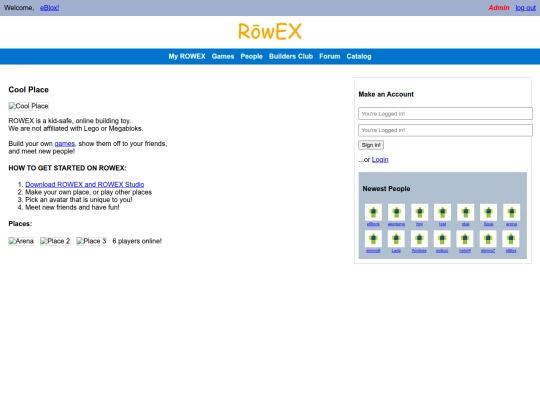The width and height of the screenshot is (540, 405).
Task: Click 'Pick an avatar that is unique' item
Action: [x=79, y=200]
